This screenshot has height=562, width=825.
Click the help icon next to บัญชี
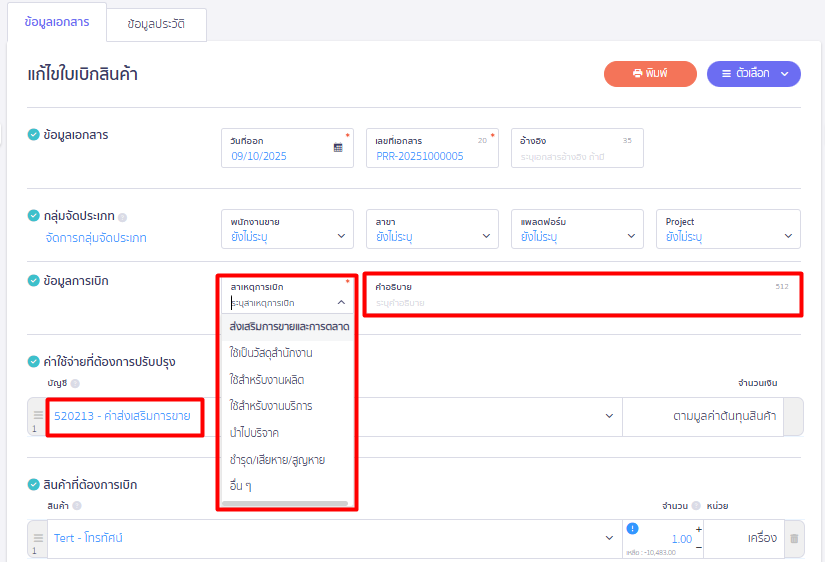75,383
